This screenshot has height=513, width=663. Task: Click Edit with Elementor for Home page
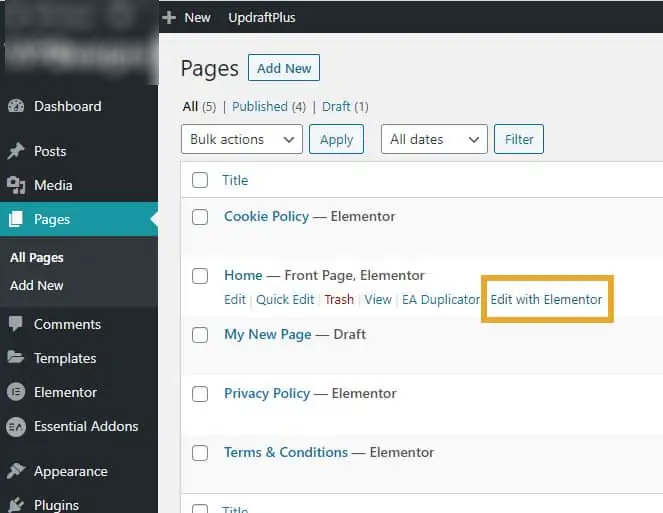(x=546, y=299)
